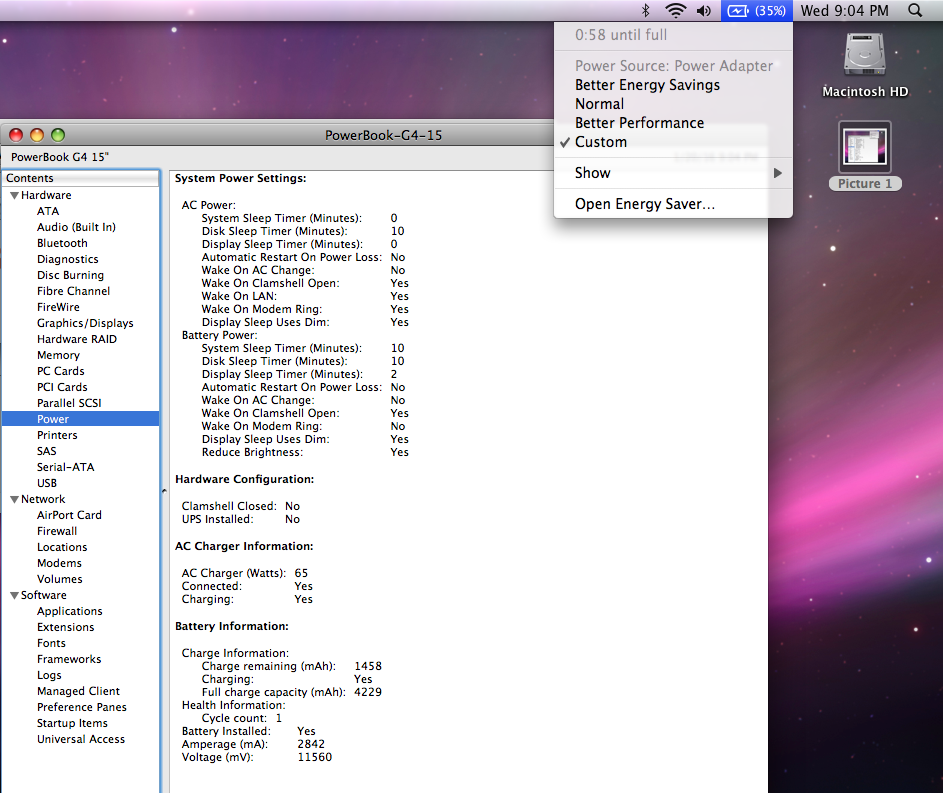Open the Wi-Fi AirPort status icon
Viewport: 943px width, 793px height.
pos(675,10)
